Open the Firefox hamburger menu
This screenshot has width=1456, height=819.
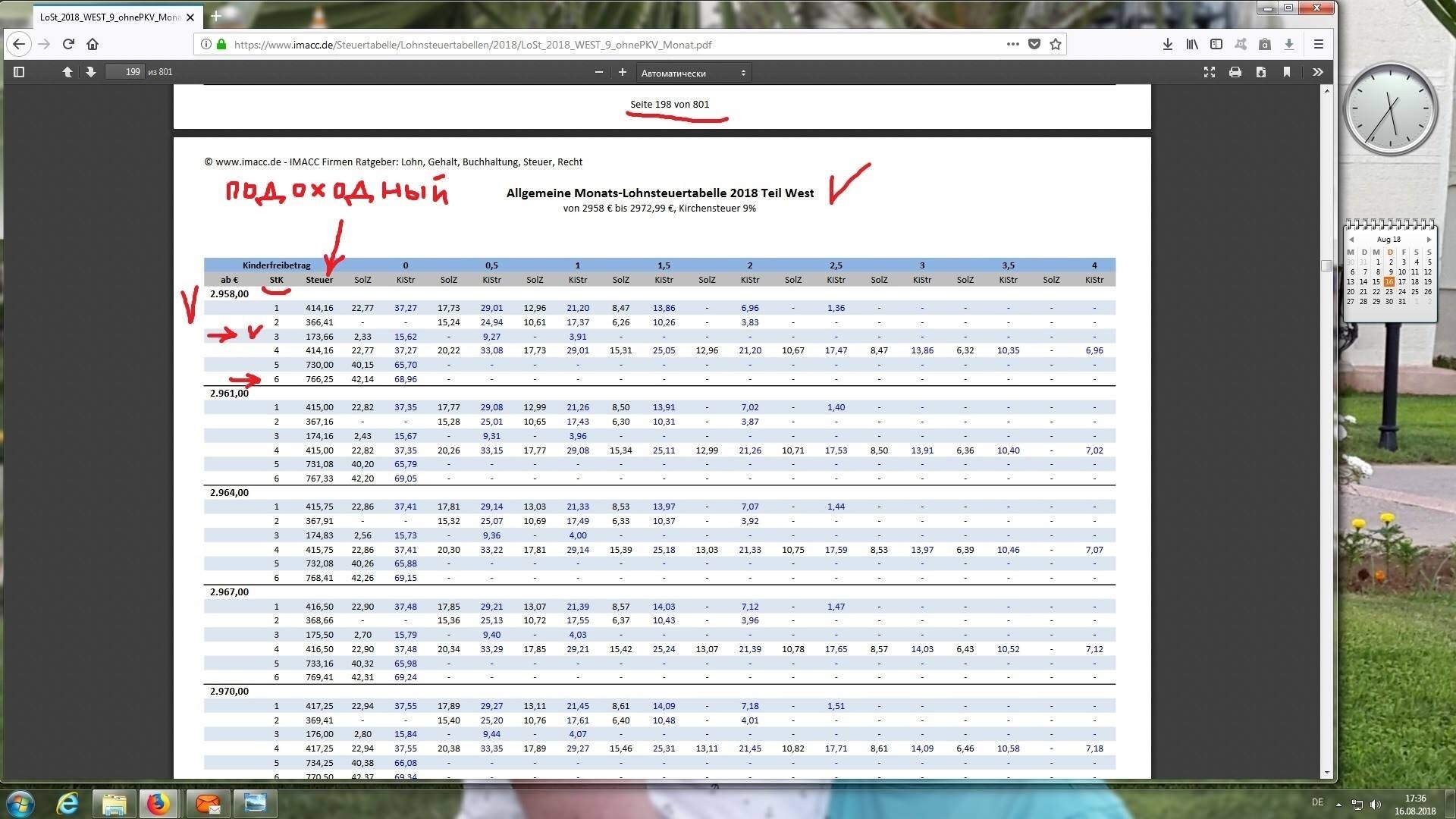pyautogui.click(x=1319, y=45)
